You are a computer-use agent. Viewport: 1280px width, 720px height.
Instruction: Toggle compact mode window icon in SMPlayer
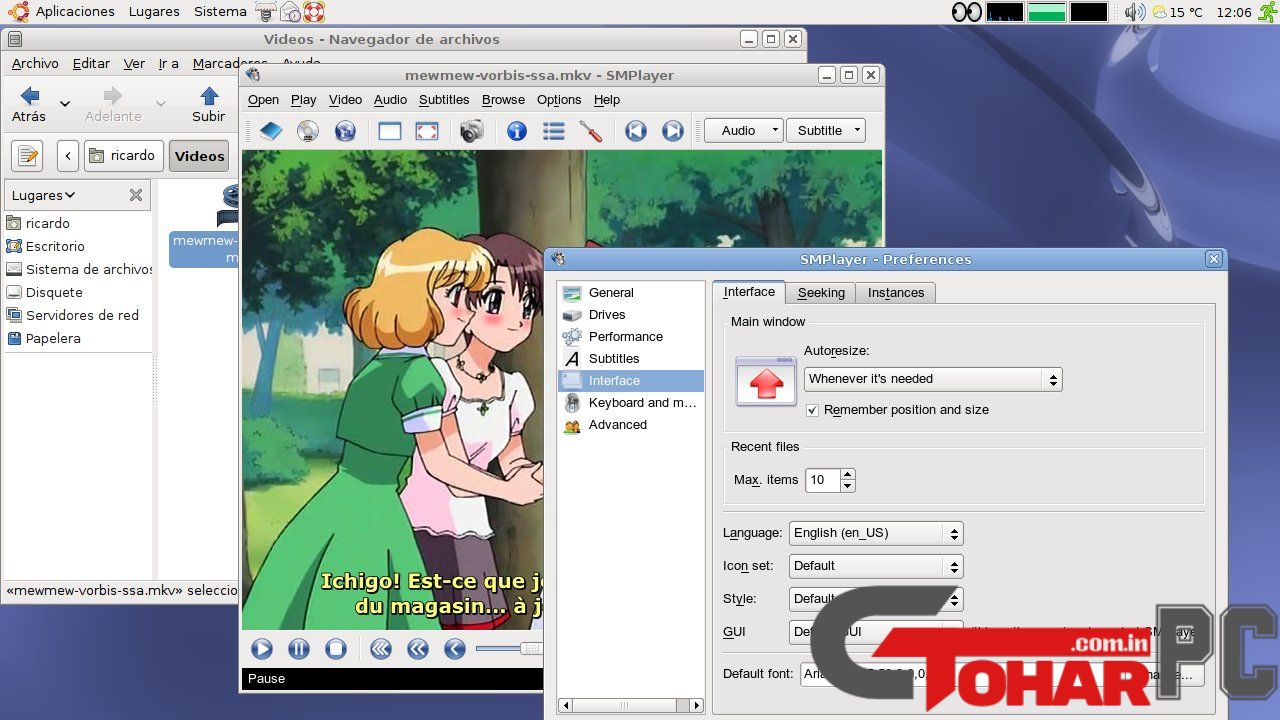click(390, 131)
